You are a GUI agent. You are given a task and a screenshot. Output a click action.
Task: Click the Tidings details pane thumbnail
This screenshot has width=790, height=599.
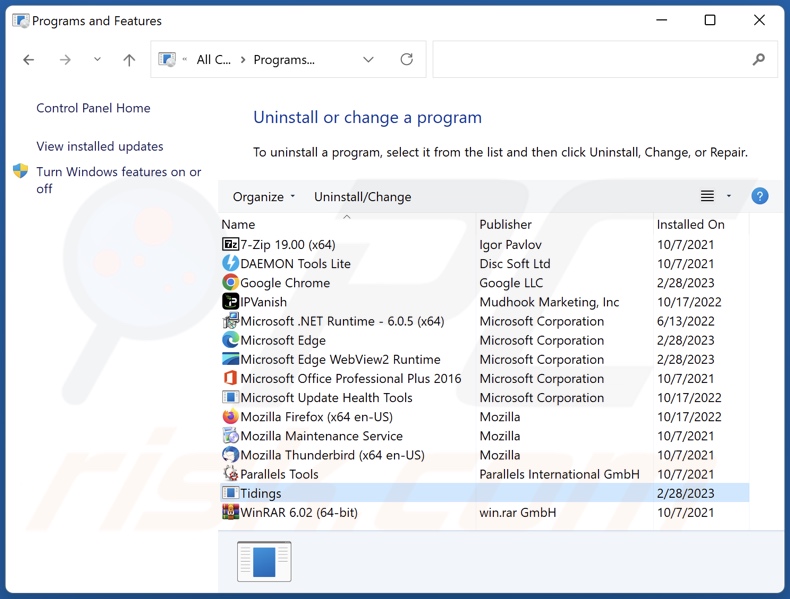click(264, 561)
